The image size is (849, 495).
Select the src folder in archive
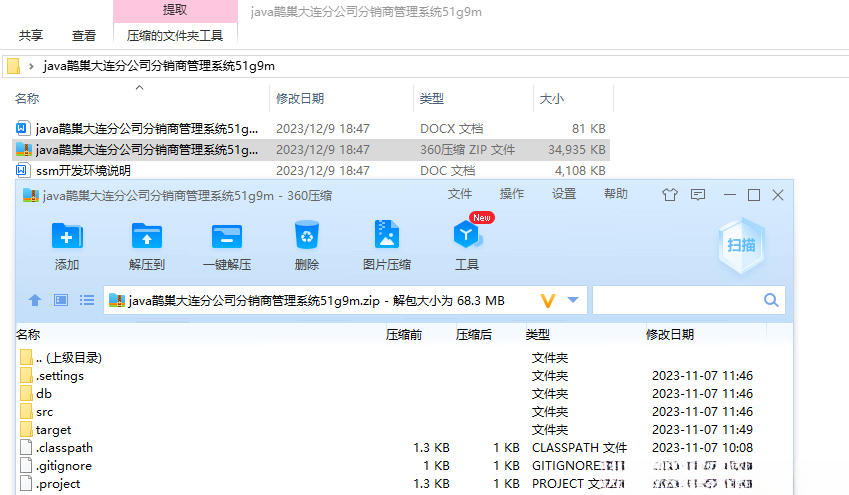(44, 412)
